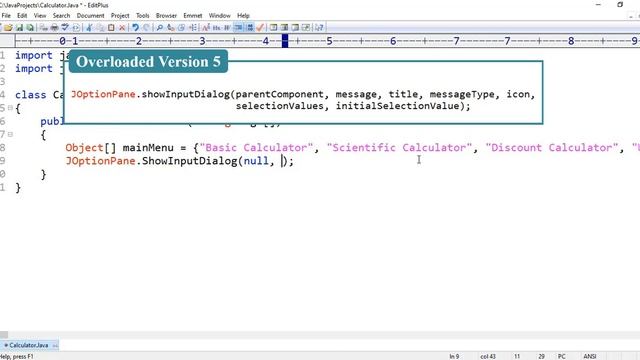Toggle the highlighted ruler icon

coord(249,28)
